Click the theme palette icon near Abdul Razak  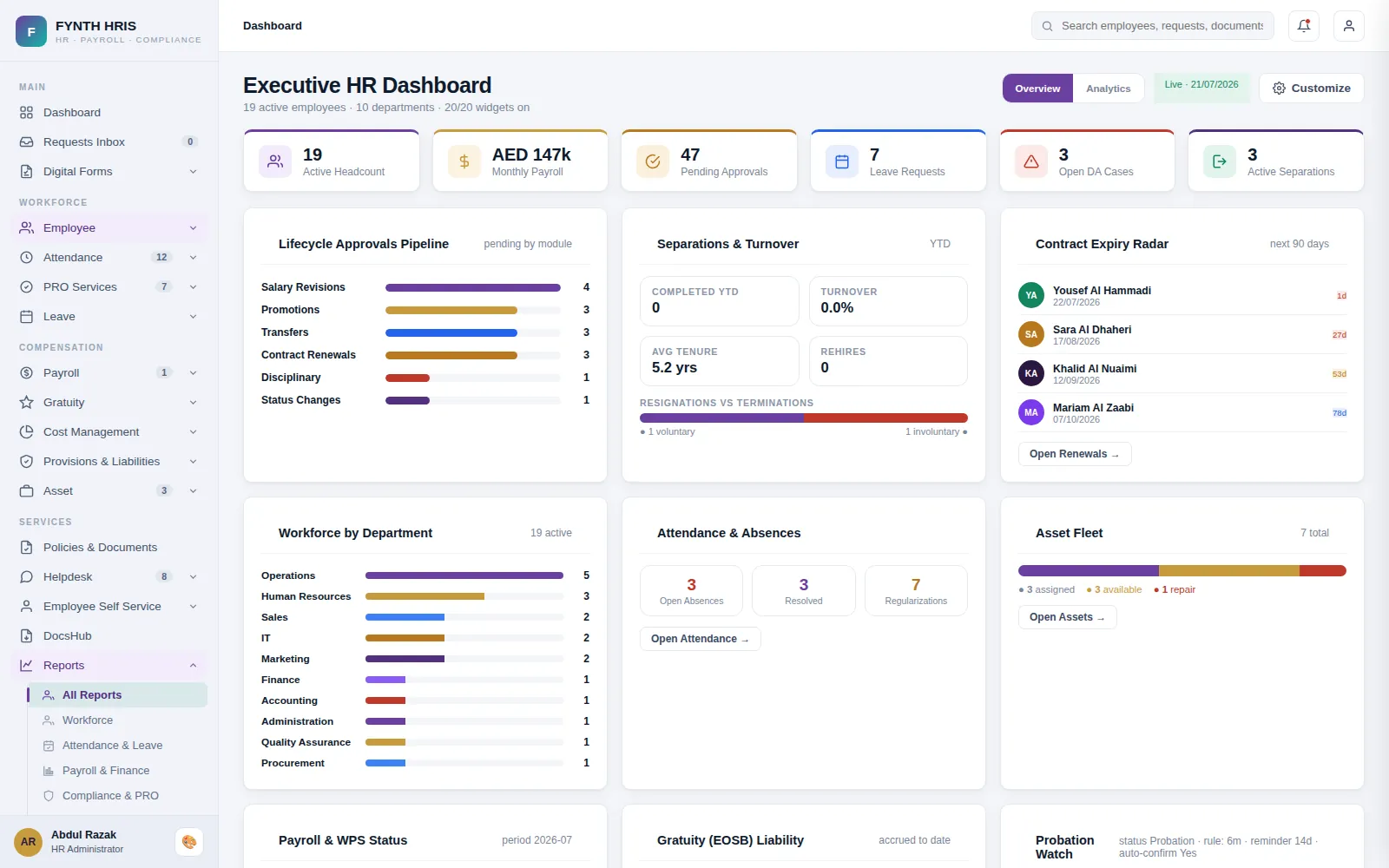(x=189, y=842)
